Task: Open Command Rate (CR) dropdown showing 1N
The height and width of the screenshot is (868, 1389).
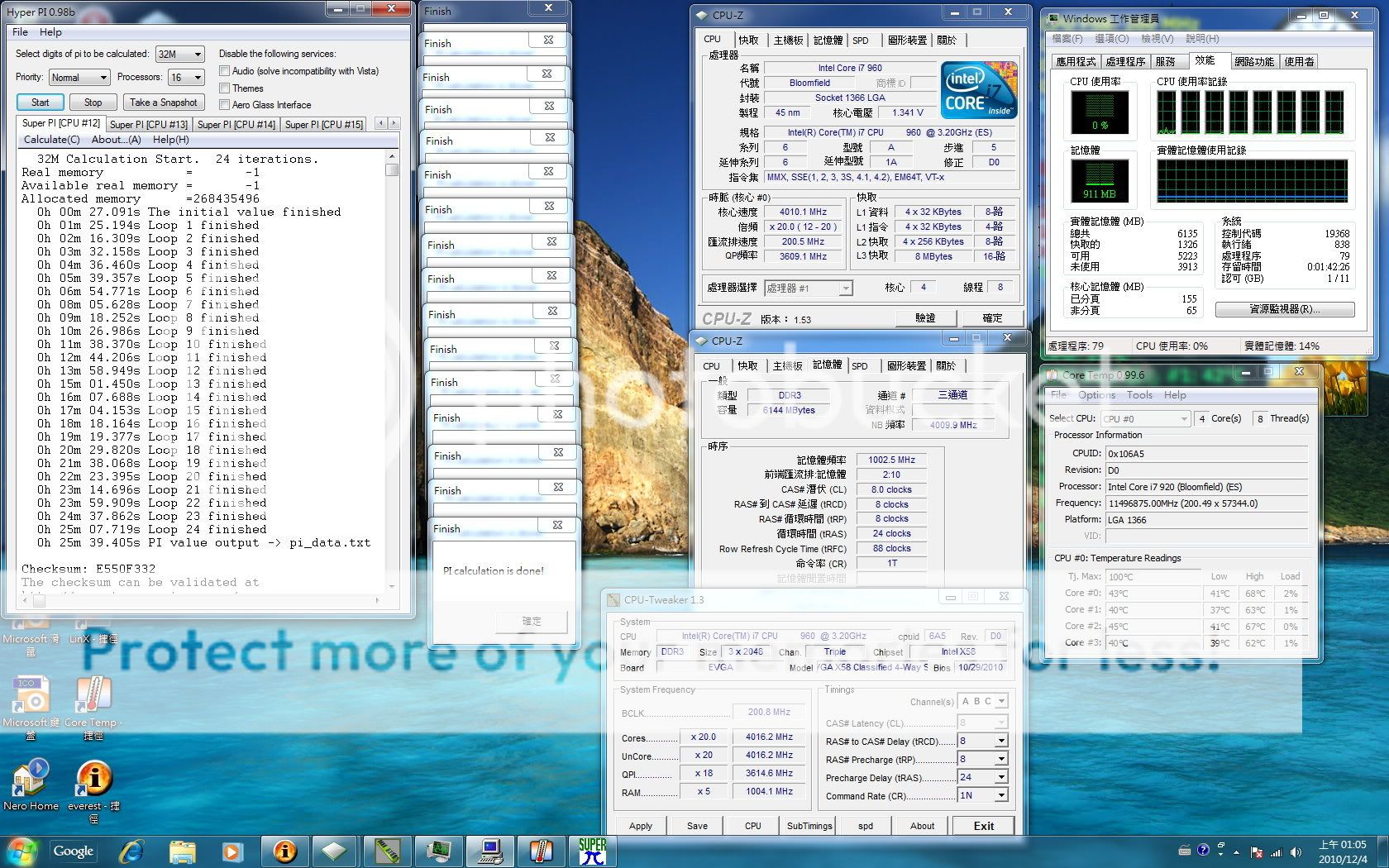Action: coord(982,795)
